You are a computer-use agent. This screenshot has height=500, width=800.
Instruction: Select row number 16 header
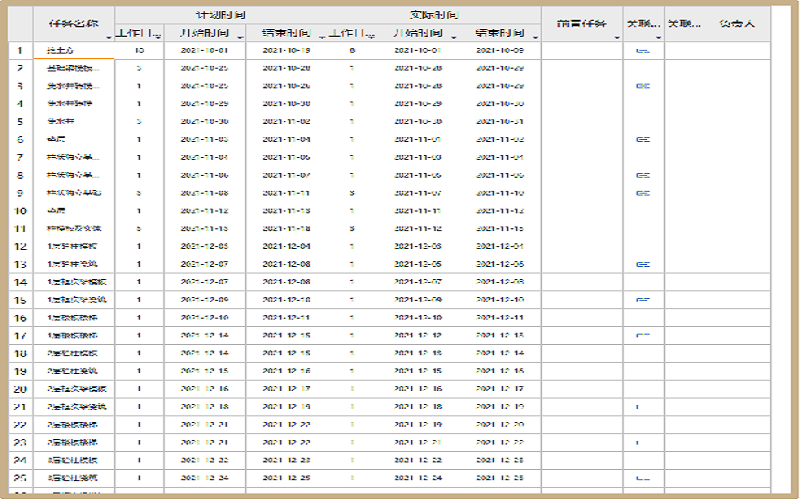click(20, 318)
